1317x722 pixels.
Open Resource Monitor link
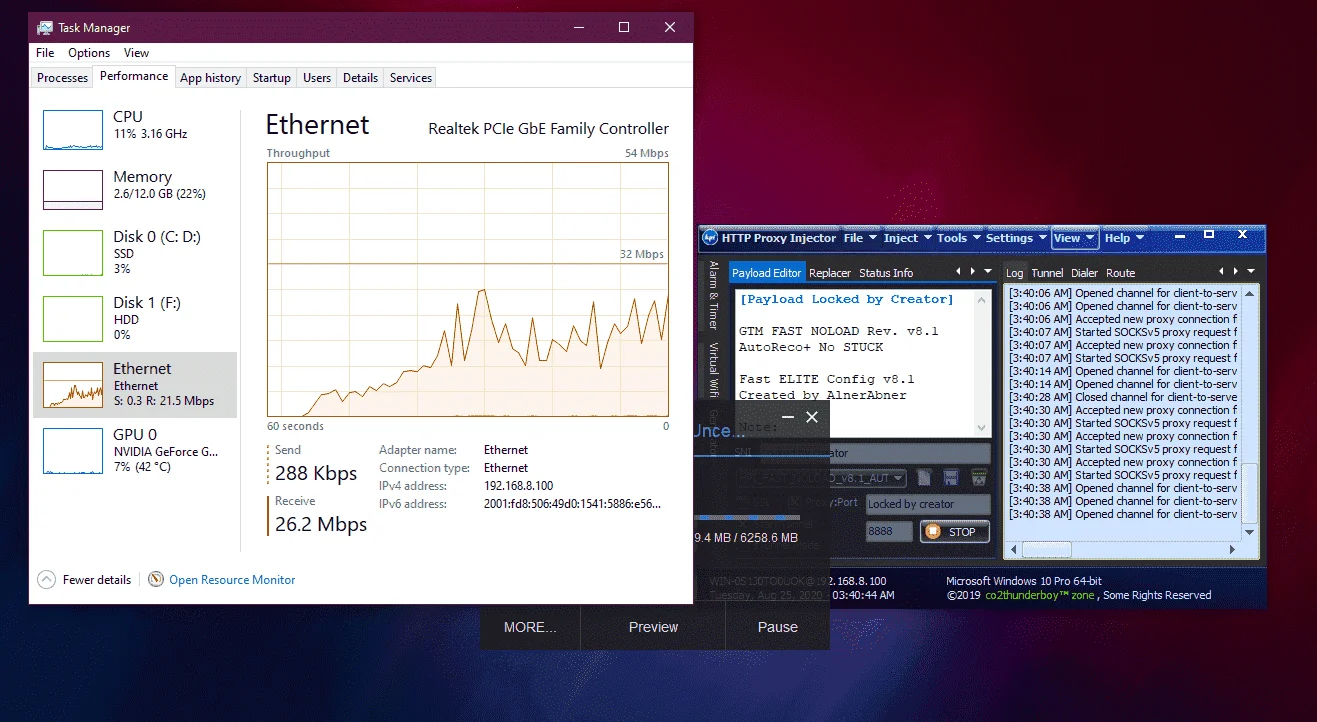[x=232, y=580]
